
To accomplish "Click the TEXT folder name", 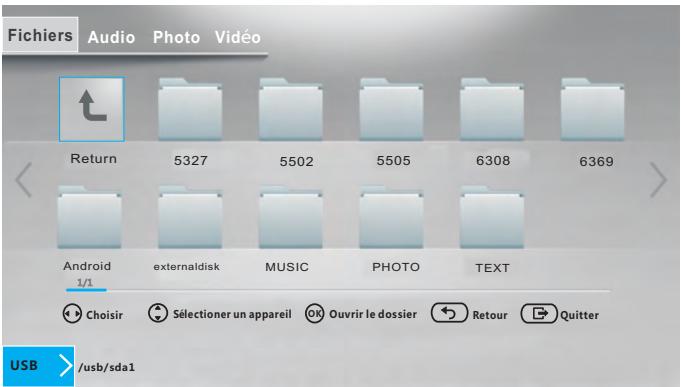I will coord(492,268).
